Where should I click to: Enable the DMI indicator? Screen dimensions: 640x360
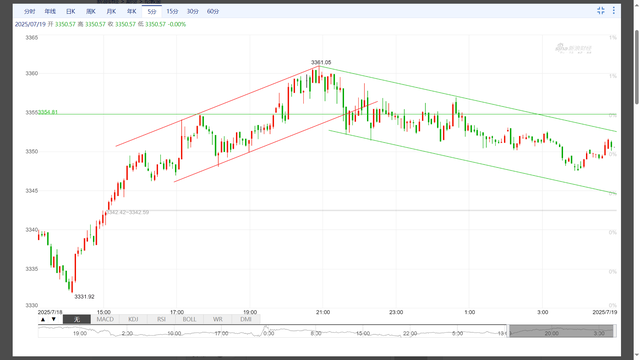tap(246, 319)
